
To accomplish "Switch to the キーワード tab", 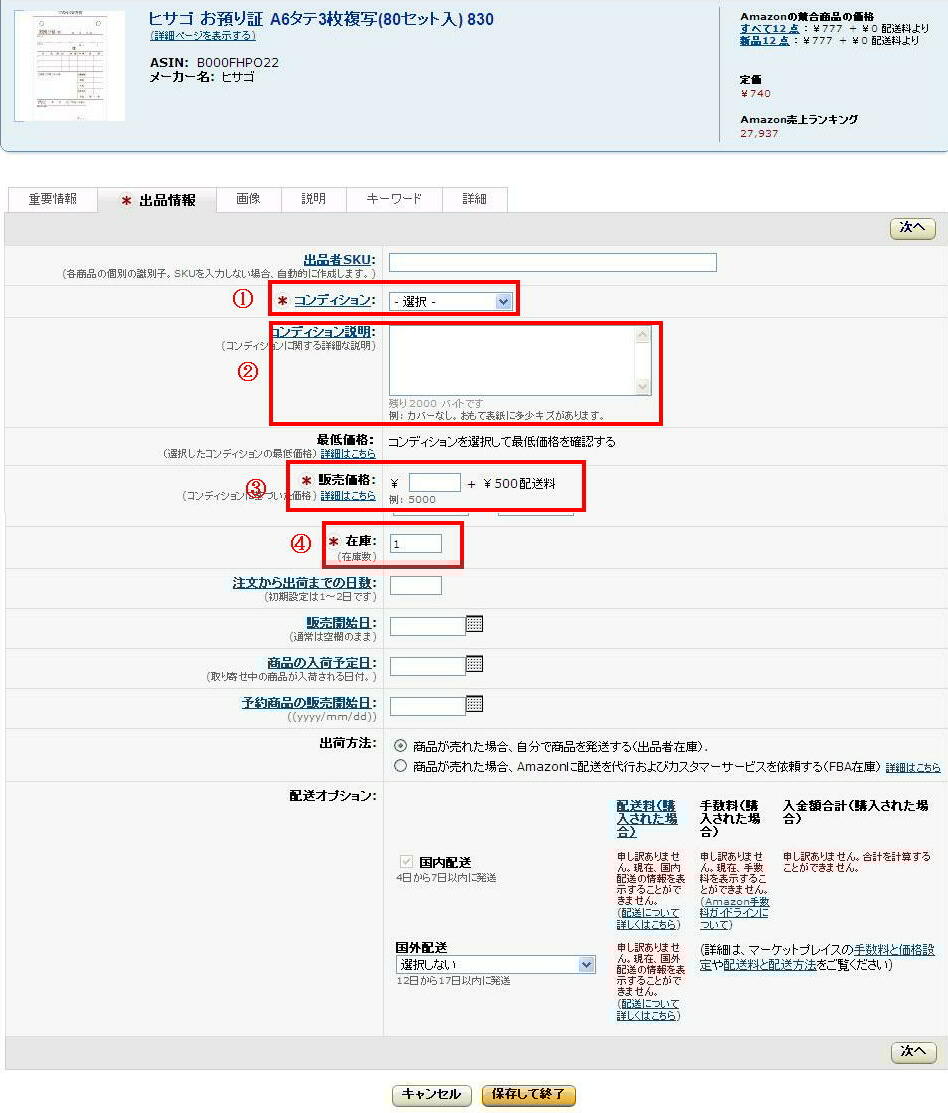I will click(394, 199).
